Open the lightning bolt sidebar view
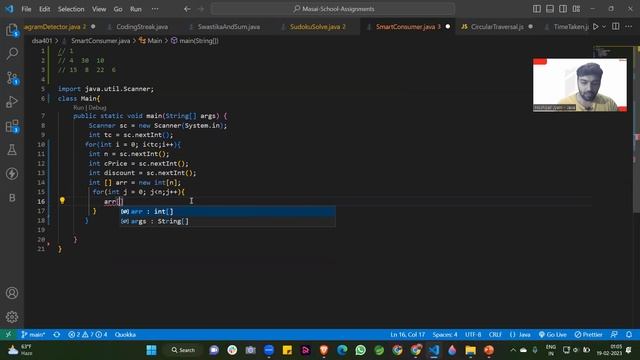This screenshot has width=640, height=360. (12, 174)
